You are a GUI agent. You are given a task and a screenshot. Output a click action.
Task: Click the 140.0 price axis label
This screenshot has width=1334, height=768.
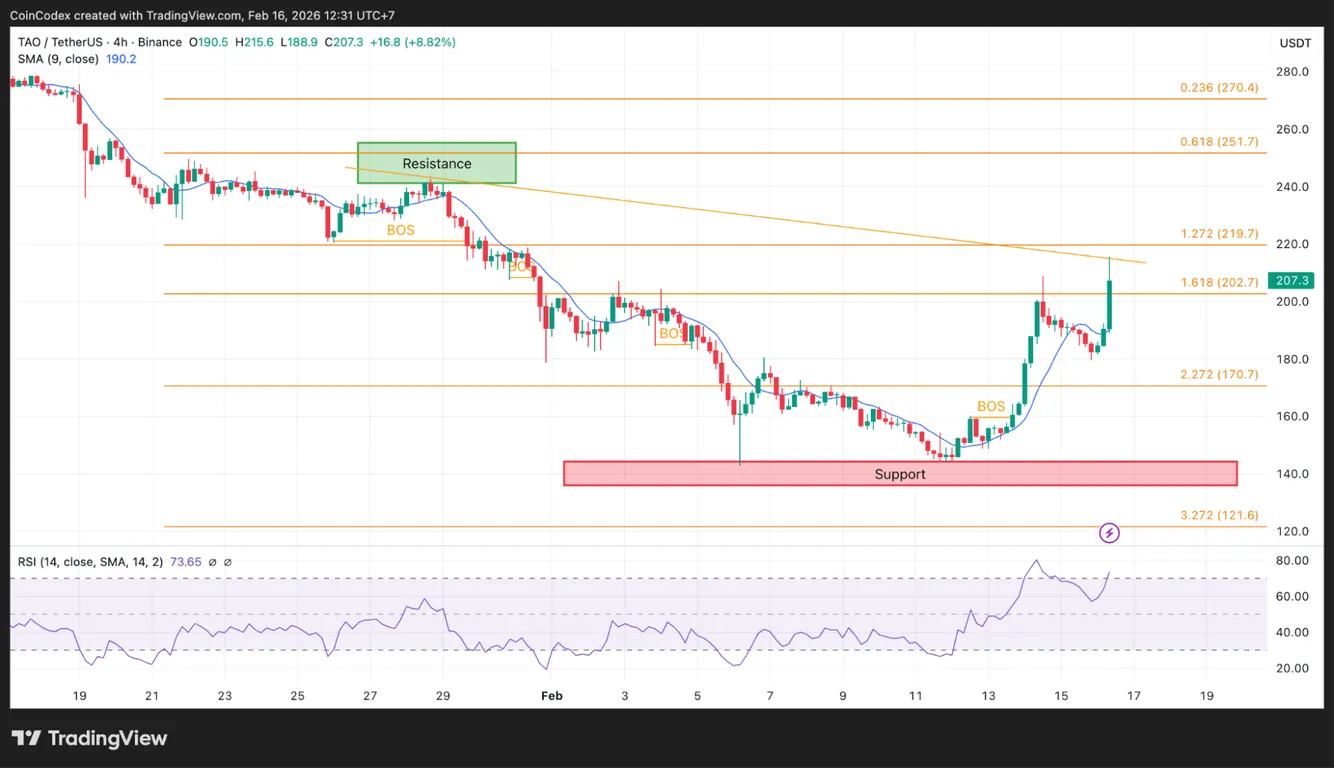(x=1293, y=474)
